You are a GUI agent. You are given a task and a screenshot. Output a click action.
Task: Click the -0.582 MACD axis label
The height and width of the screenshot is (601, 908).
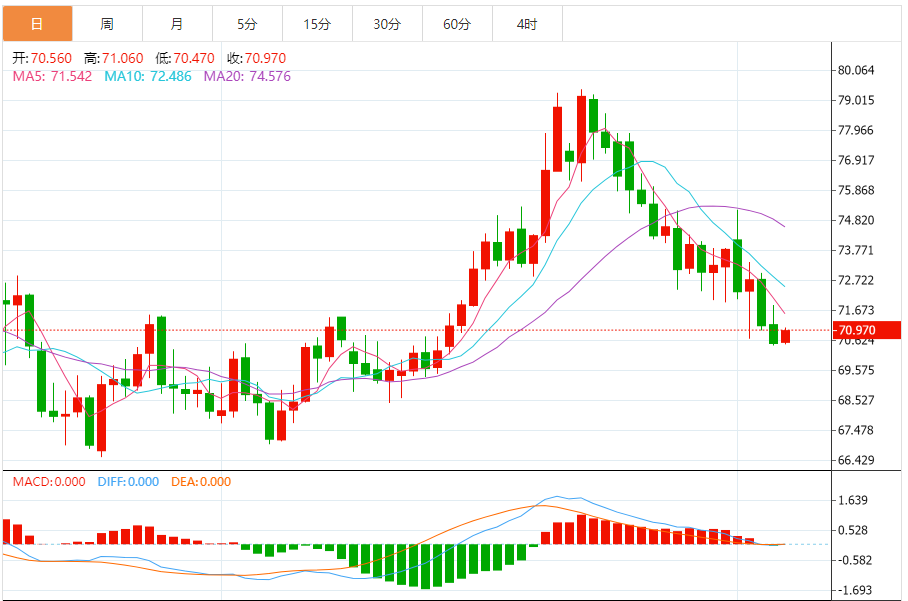pos(853,560)
